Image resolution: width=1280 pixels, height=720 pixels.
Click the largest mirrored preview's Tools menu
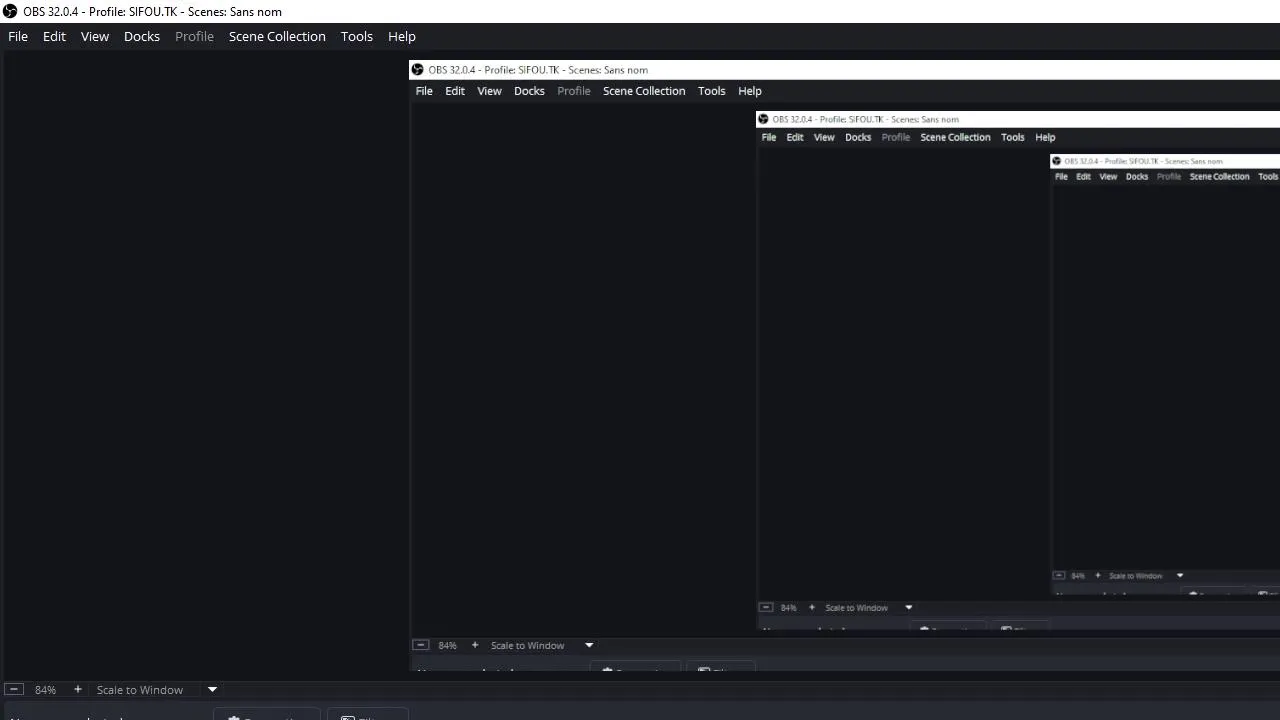click(x=711, y=90)
